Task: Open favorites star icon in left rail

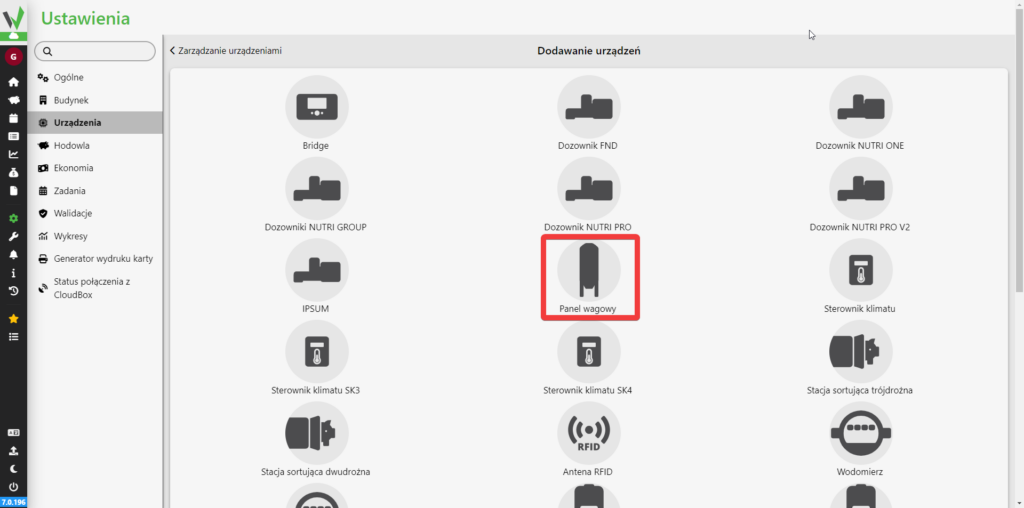Action: pos(13,319)
